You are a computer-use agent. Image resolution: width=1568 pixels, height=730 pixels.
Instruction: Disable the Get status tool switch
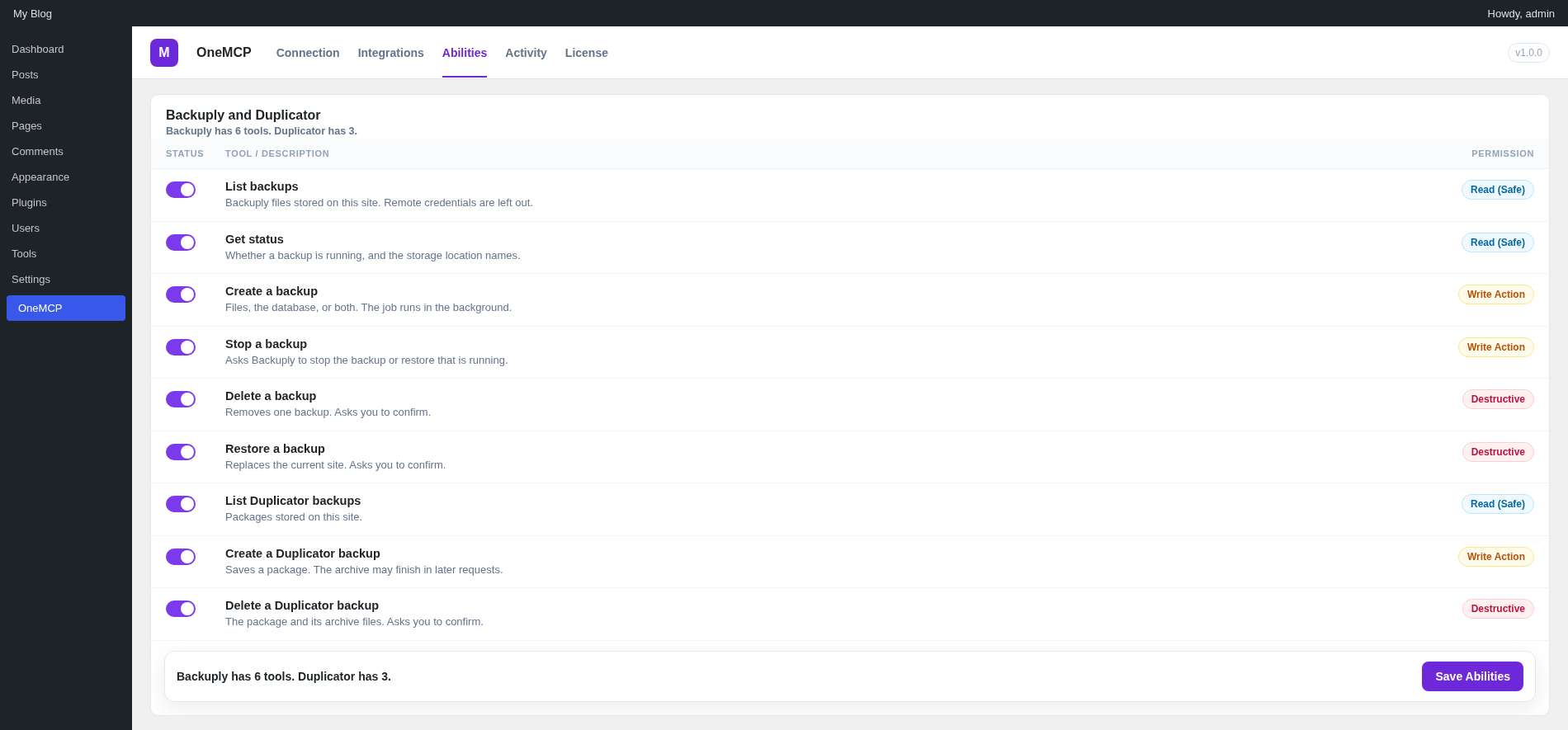click(181, 243)
